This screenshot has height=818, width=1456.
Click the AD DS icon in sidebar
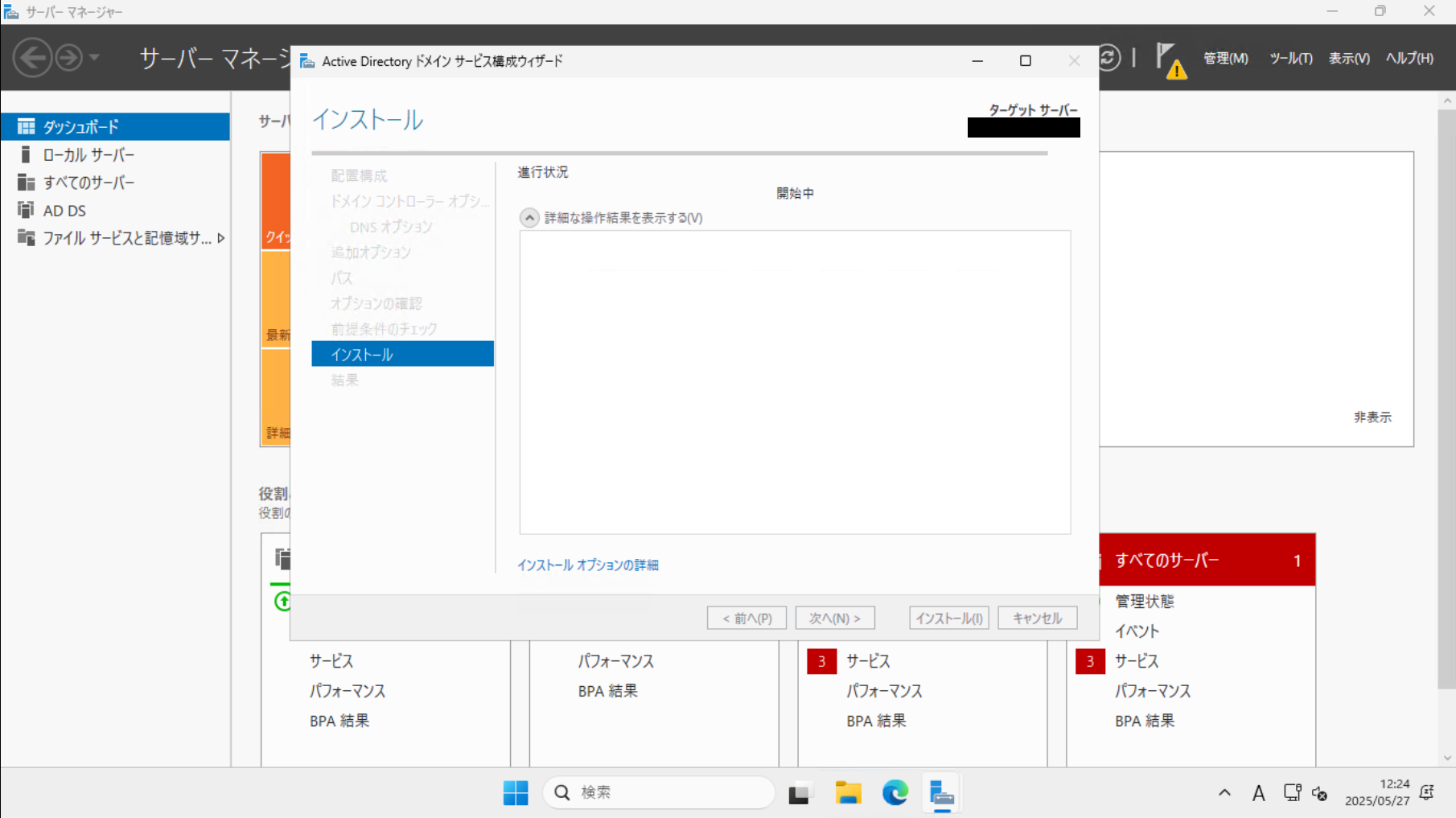pos(27,210)
